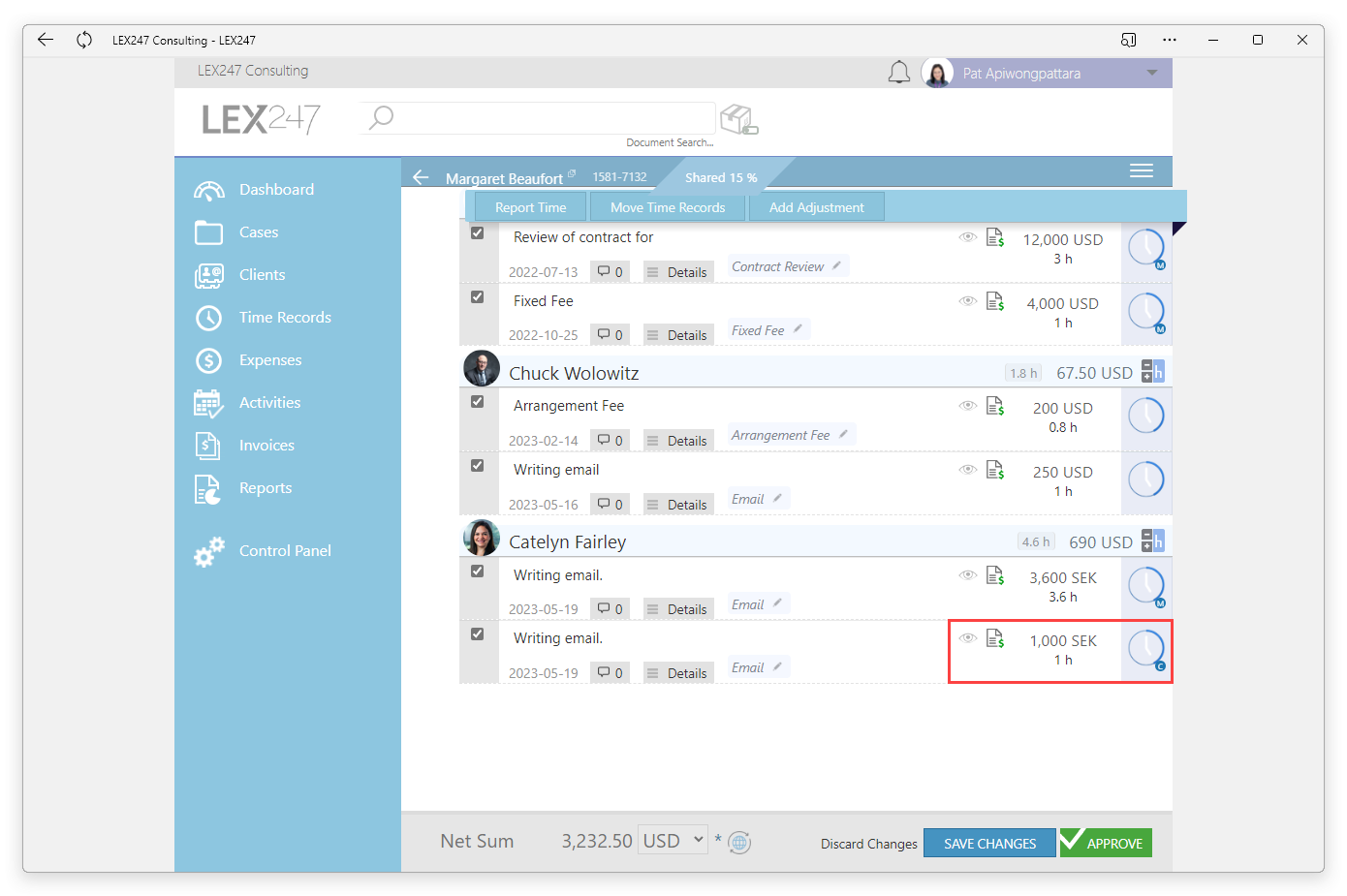Uncheck the Review of contract row
The width and height of the screenshot is (1347, 896).
pos(477,233)
